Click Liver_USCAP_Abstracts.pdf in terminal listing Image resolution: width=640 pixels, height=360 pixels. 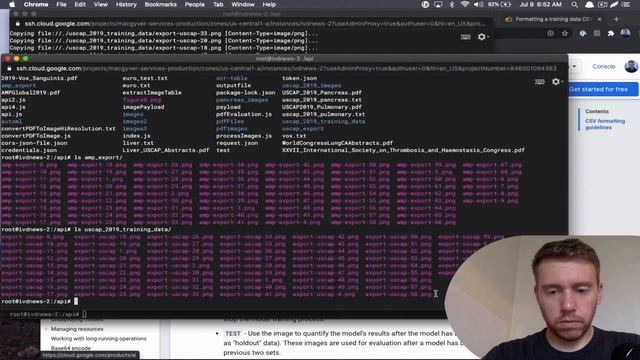pyautogui.click(x=166, y=150)
